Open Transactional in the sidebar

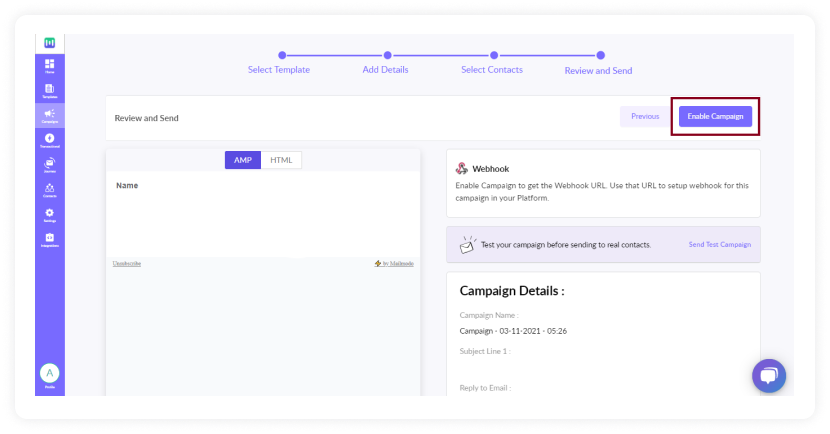(x=50, y=141)
